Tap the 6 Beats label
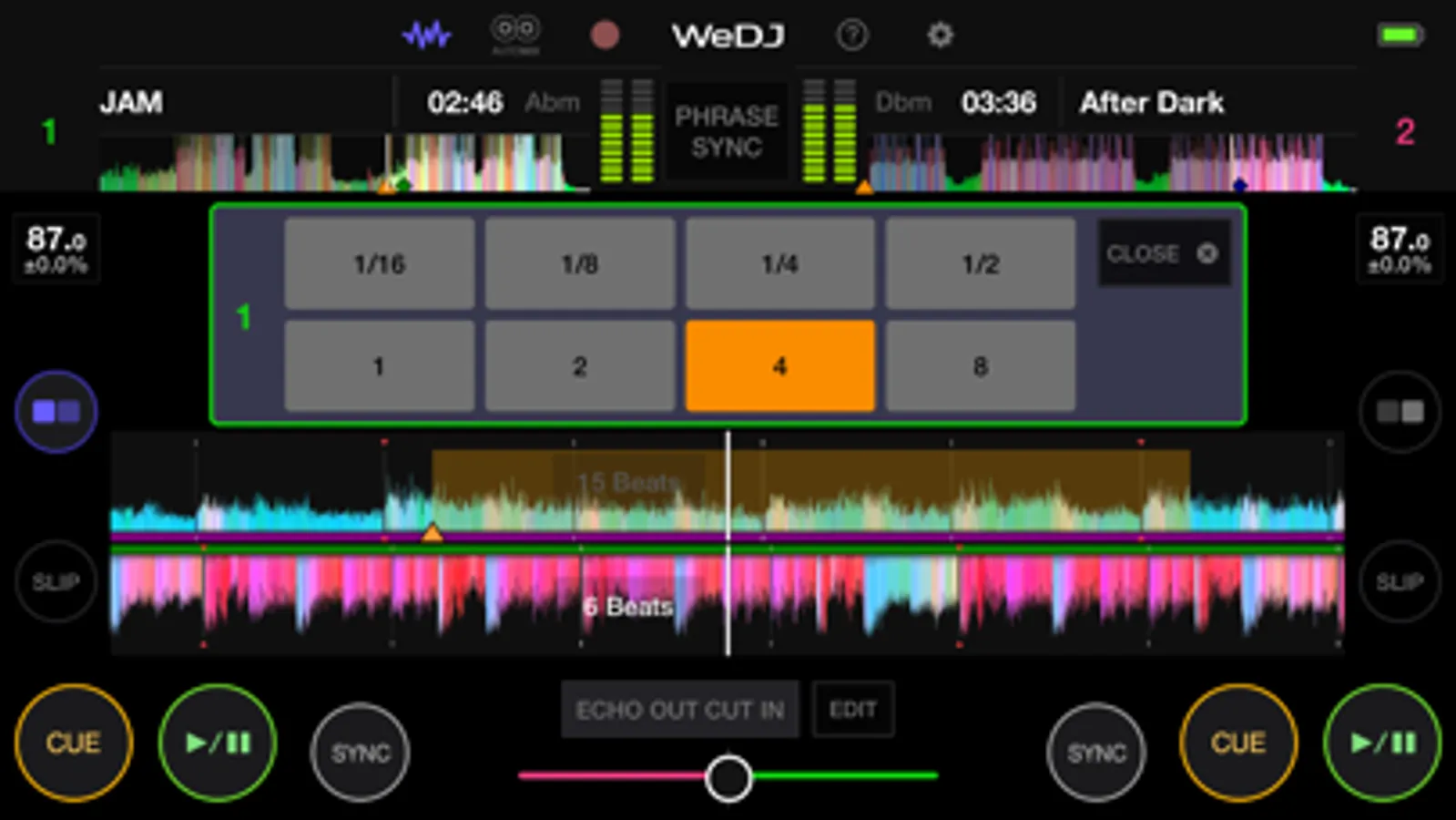Screen dimensions: 1456x820 click(628, 607)
